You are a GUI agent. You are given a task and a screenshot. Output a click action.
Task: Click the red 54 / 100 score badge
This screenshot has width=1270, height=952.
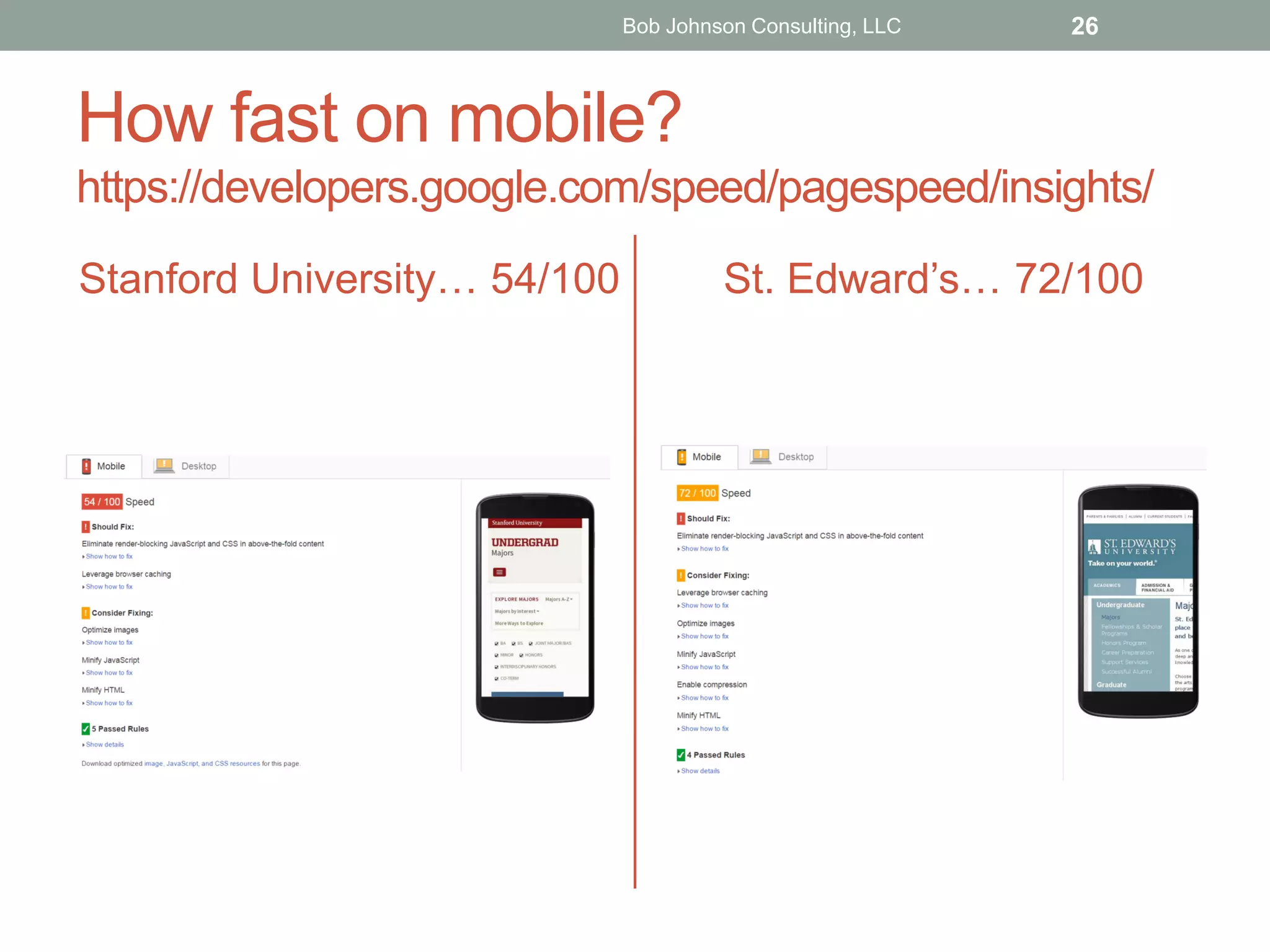[102, 501]
